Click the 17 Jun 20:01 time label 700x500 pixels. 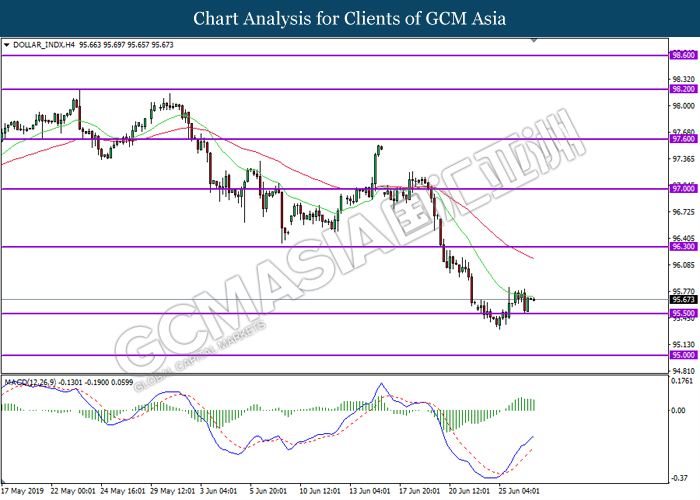(x=420, y=491)
